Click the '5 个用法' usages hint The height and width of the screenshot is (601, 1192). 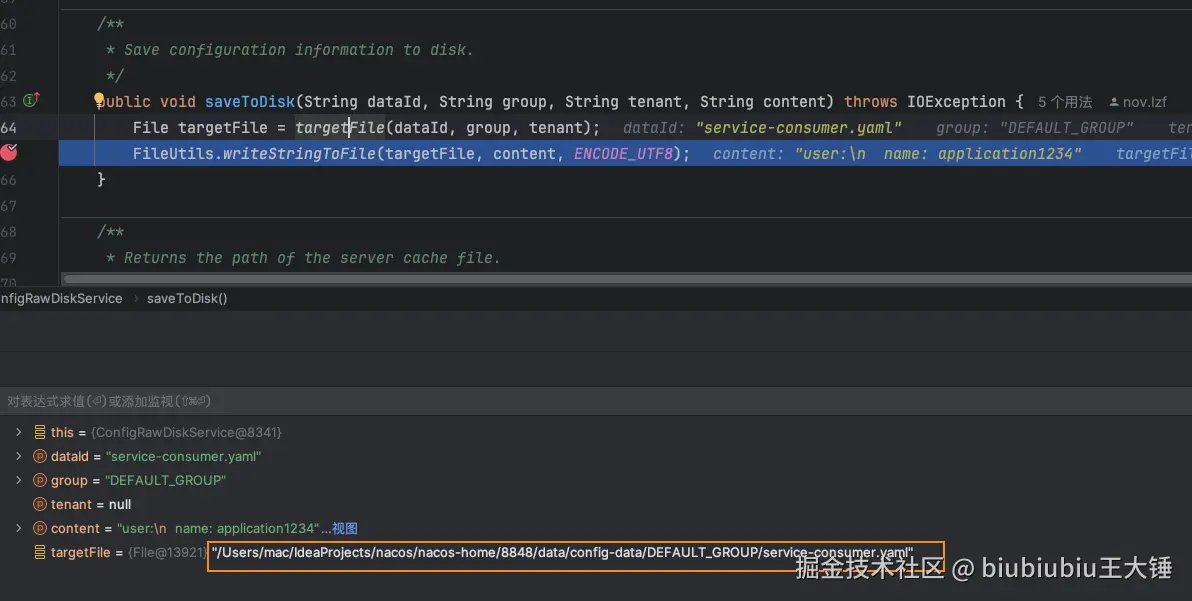[x=1064, y=102]
